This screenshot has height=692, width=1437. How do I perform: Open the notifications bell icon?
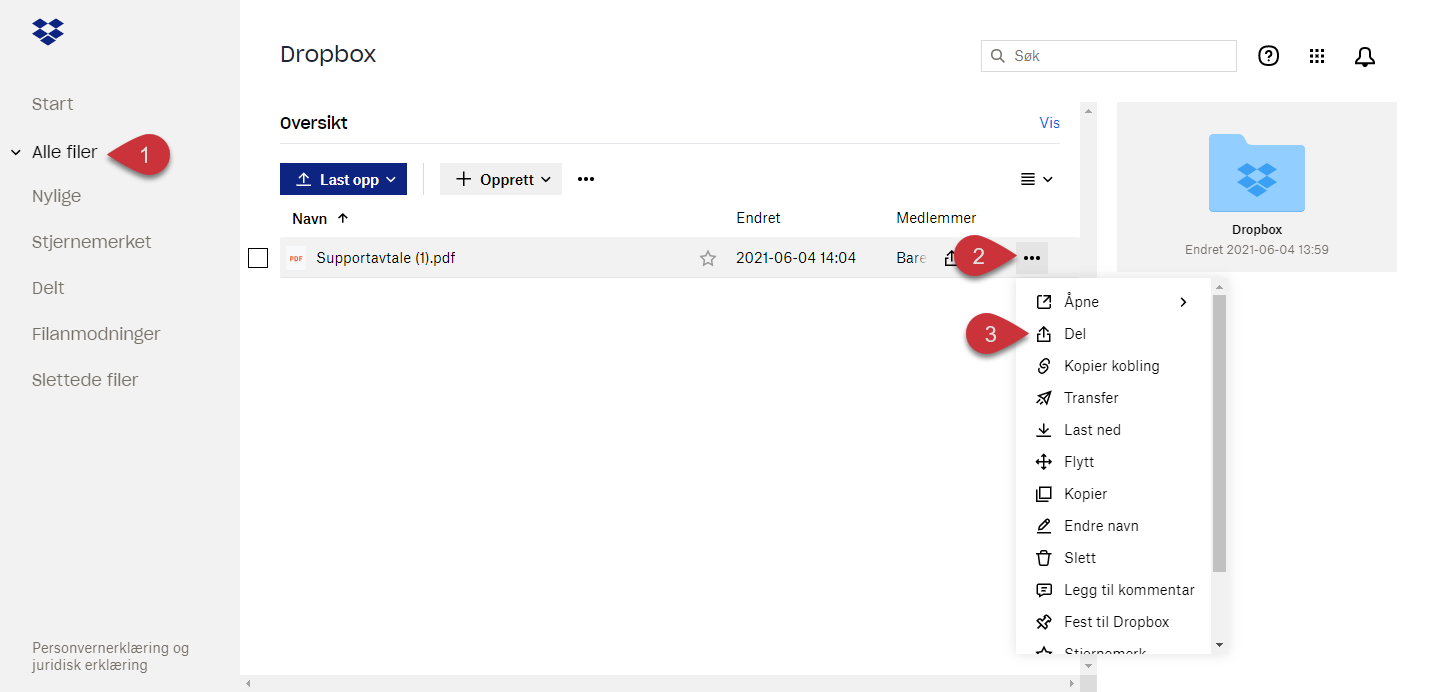click(x=1365, y=56)
